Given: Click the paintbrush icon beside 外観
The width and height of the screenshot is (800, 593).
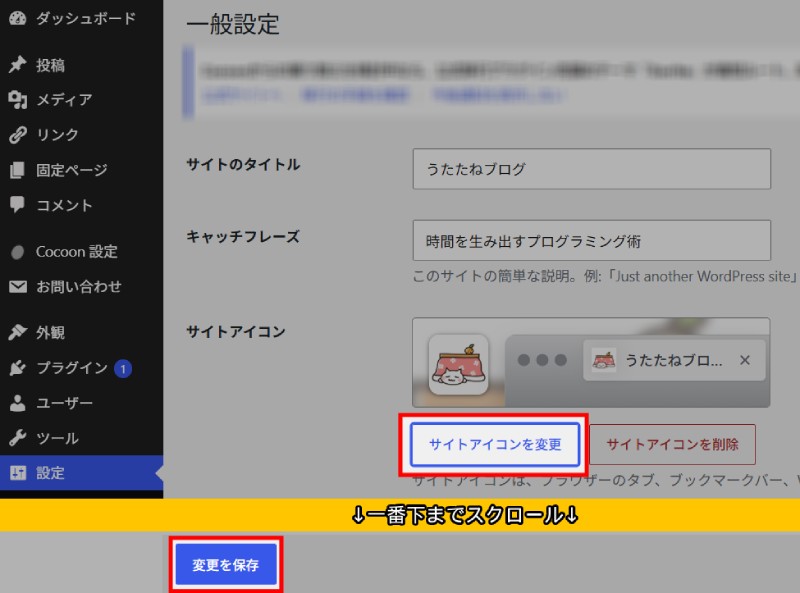Looking at the screenshot, I should coord(17,332).
